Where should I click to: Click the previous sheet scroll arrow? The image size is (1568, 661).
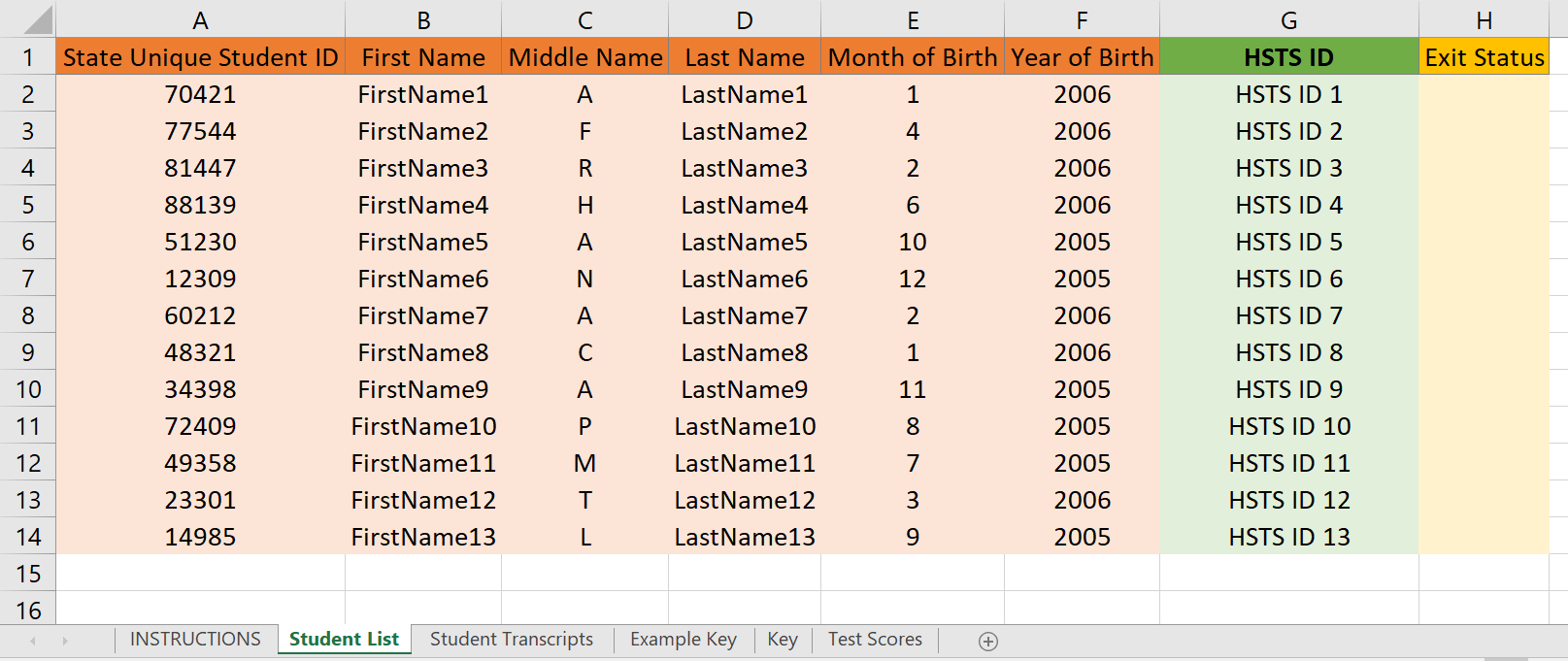coord(33,641)
